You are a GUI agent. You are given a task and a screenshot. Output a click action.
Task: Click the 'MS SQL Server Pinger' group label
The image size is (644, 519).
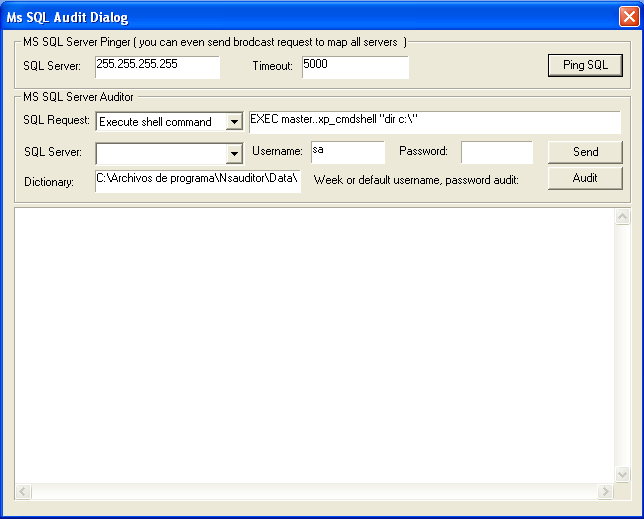[x=215, y=42]
